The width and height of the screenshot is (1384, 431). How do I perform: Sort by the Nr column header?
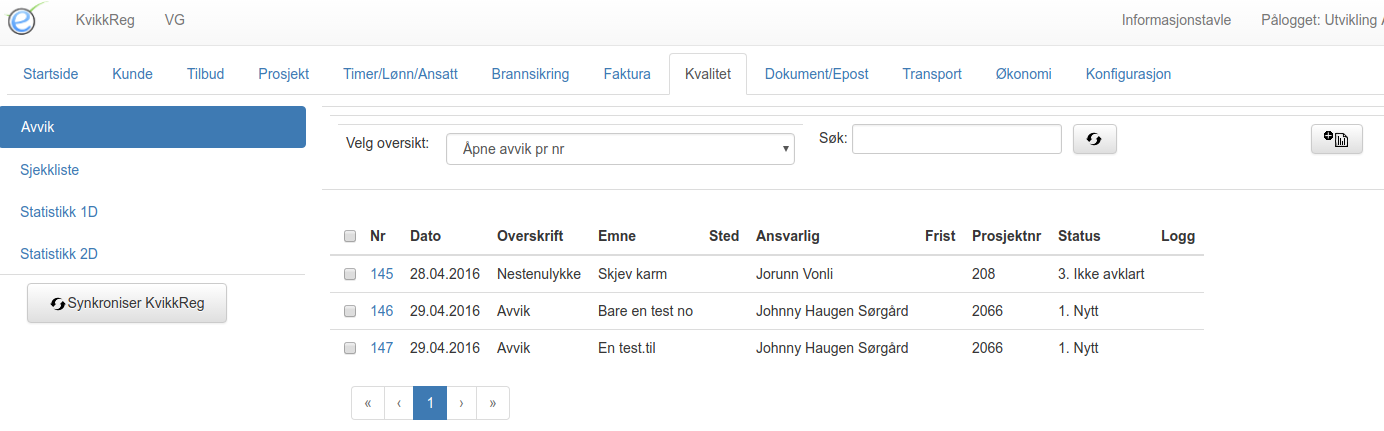[378, 237]
